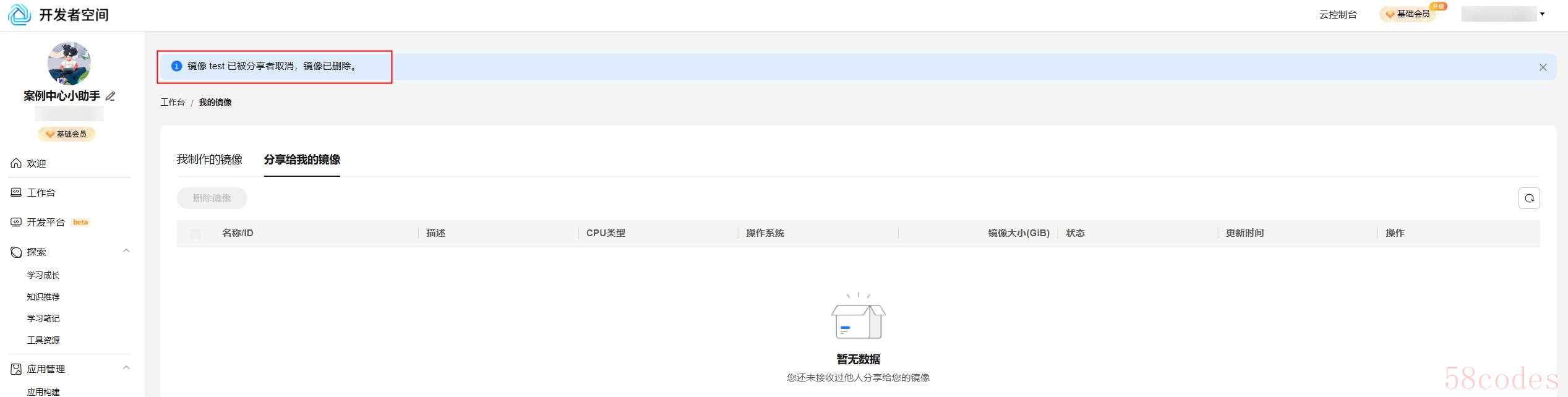
Task: Select the 分享给我的镜像 tab
Action: (302, 160)
